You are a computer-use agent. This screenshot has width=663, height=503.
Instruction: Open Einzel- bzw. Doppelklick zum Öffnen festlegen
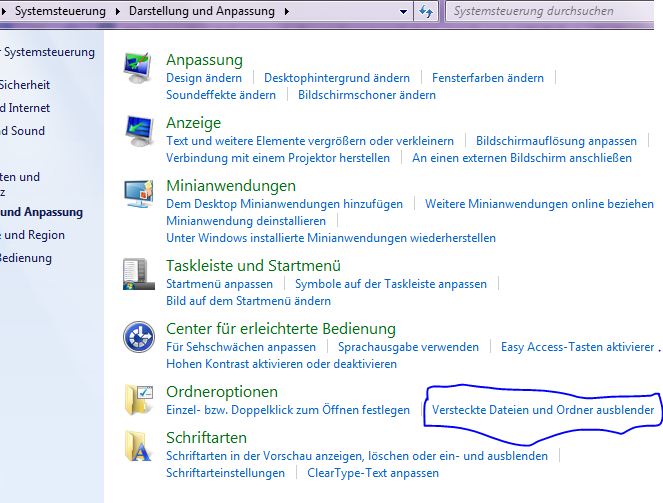pyautogui.click(x=288, y=410)
